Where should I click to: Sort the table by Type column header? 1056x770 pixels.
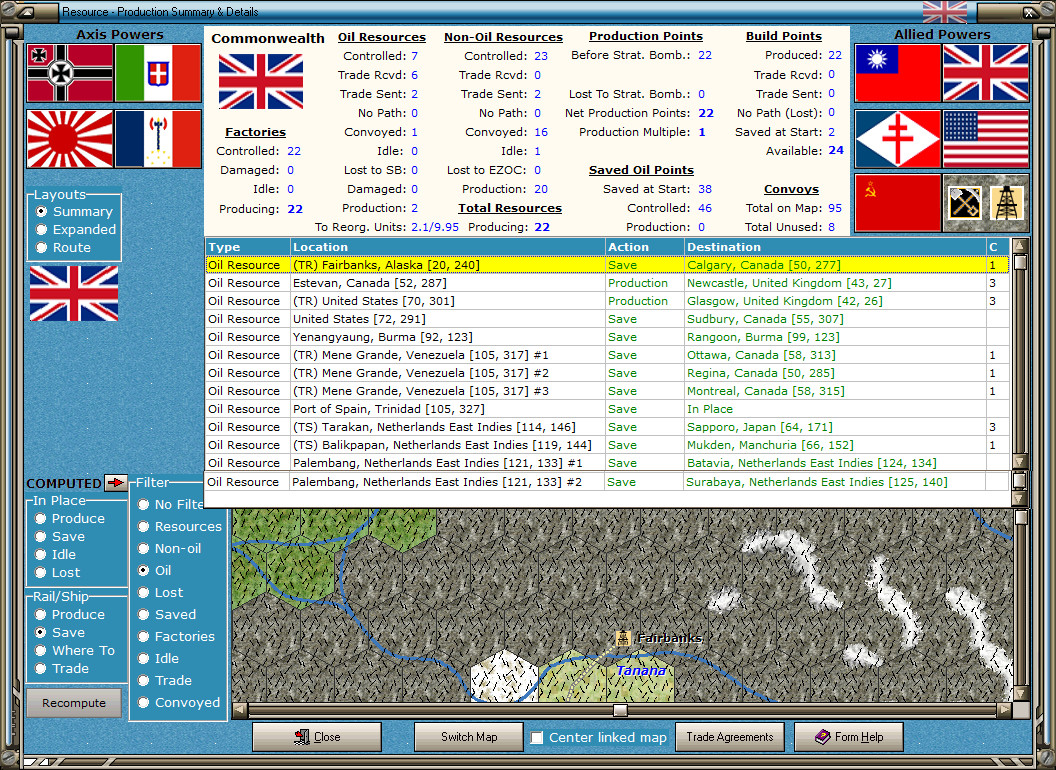(x=247, y=247)
